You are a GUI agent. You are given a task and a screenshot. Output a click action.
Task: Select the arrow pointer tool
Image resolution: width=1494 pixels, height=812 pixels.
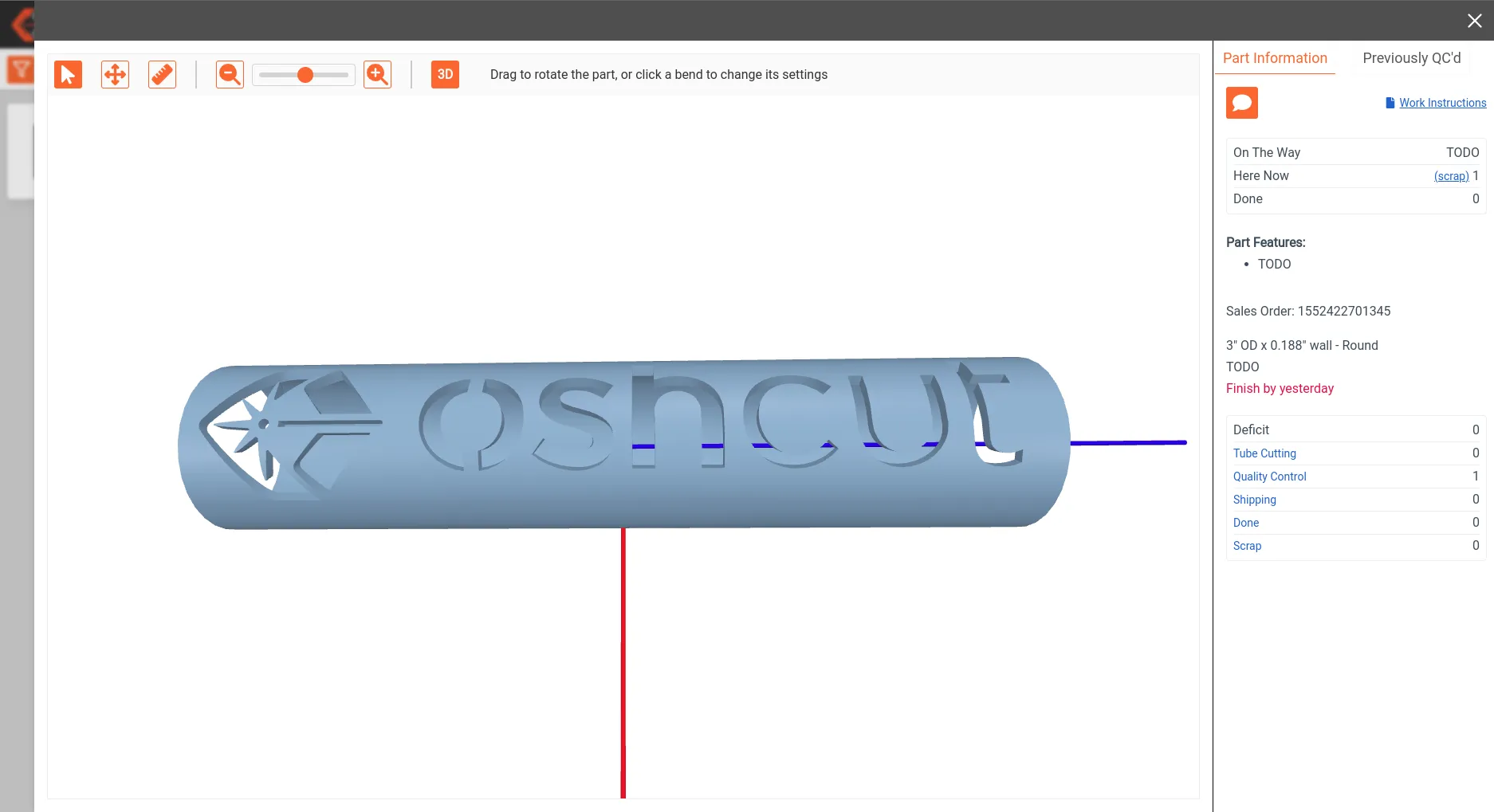tap(68, 74)
